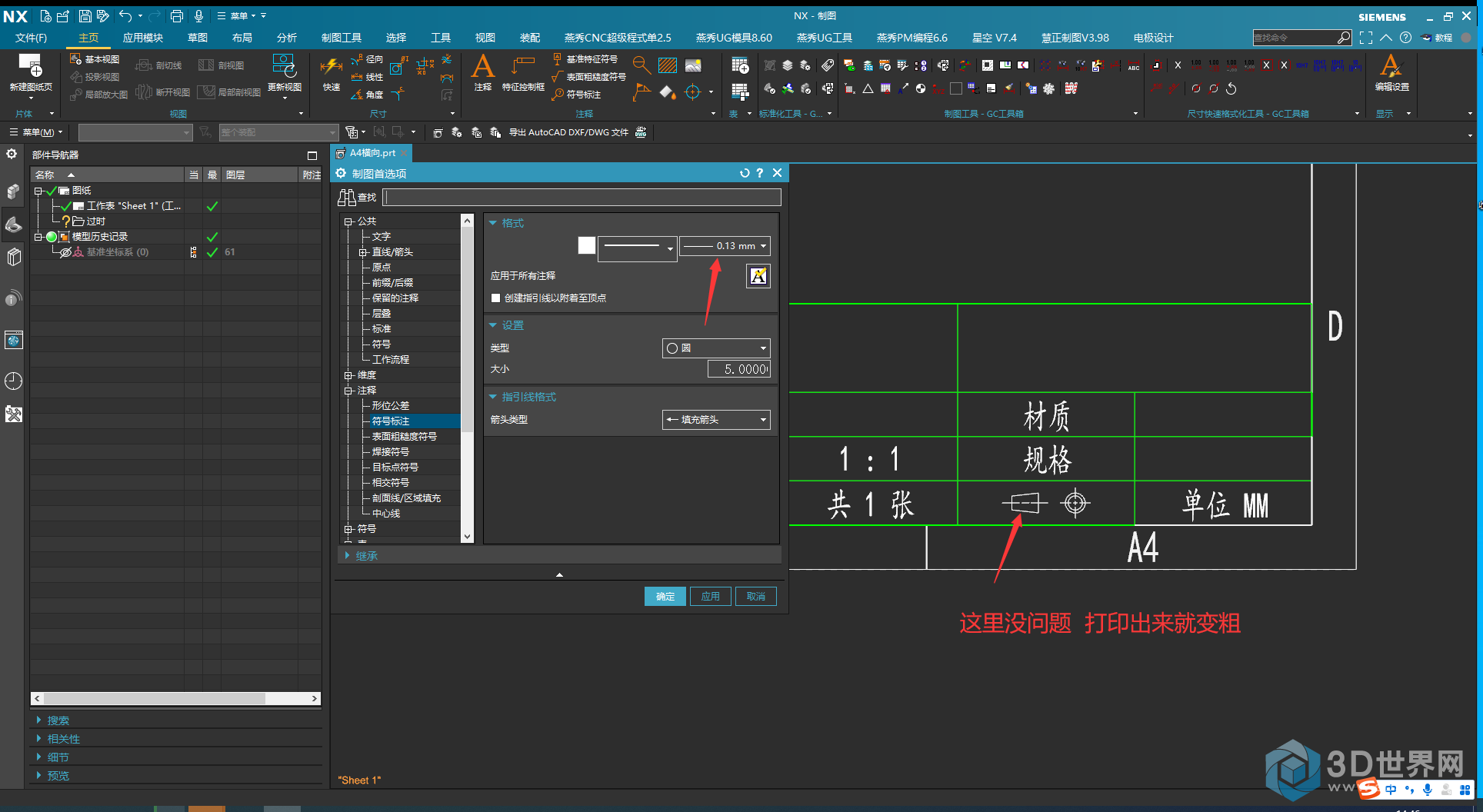The image size is (1483, 812).
Task: Click the preferences tree scroll down arrow
Action: 467,537
